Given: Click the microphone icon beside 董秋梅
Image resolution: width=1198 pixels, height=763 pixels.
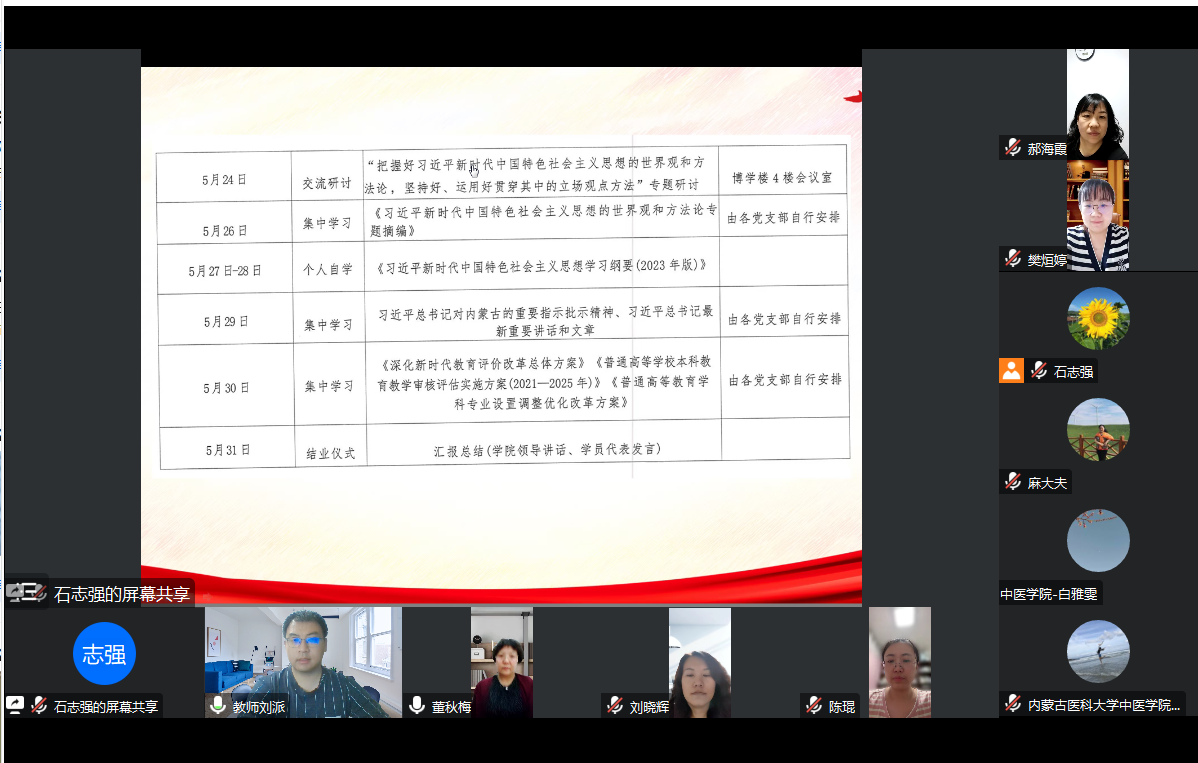Looking at the screenshot, I should 417,706.
